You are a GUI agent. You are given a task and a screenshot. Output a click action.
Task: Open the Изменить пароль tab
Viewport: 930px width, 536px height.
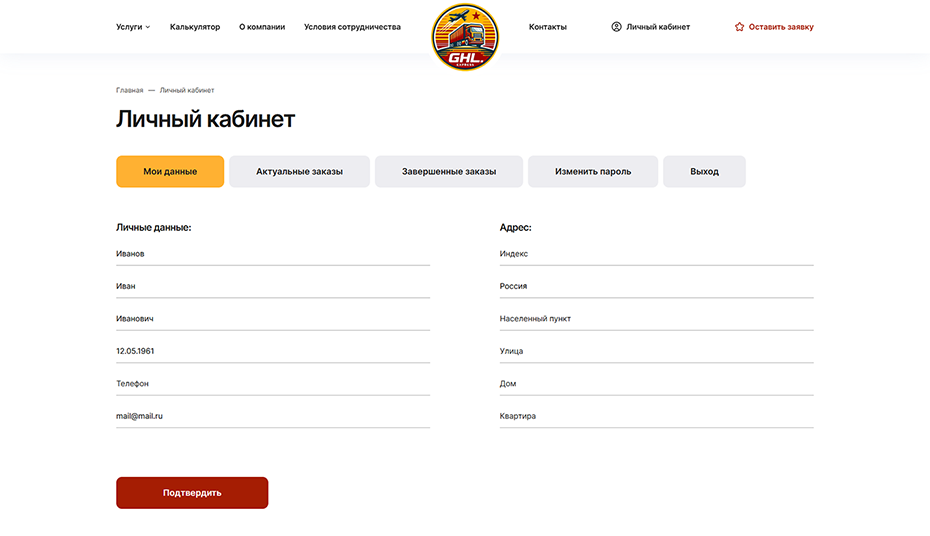pos(593,171)
